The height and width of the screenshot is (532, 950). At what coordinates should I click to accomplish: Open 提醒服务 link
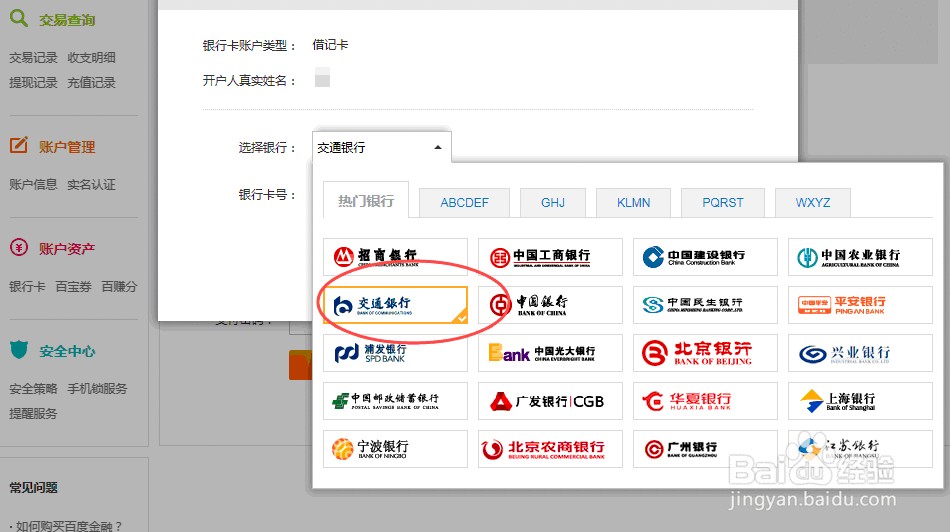click(33, 414)
